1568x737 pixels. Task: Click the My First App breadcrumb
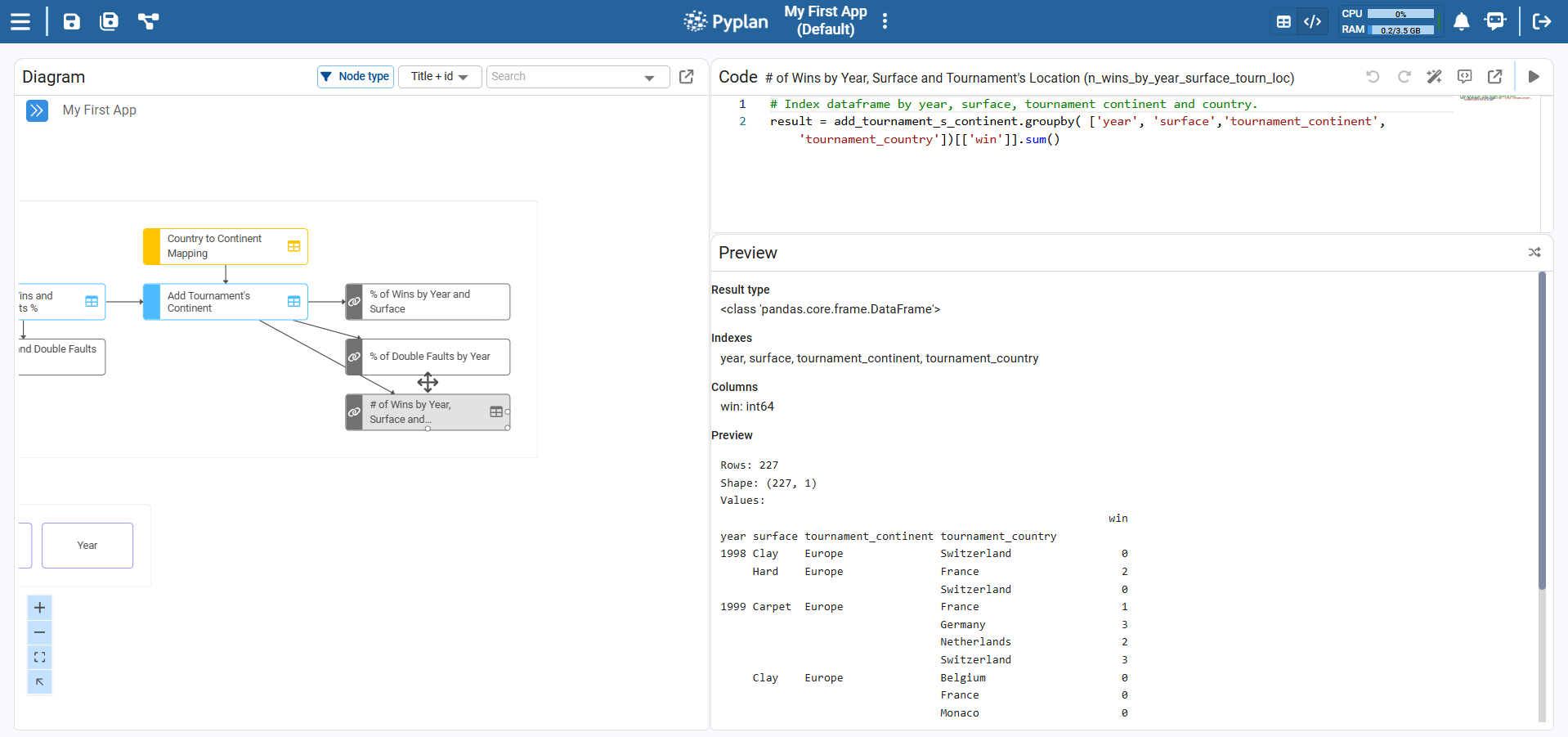(100, 110)
